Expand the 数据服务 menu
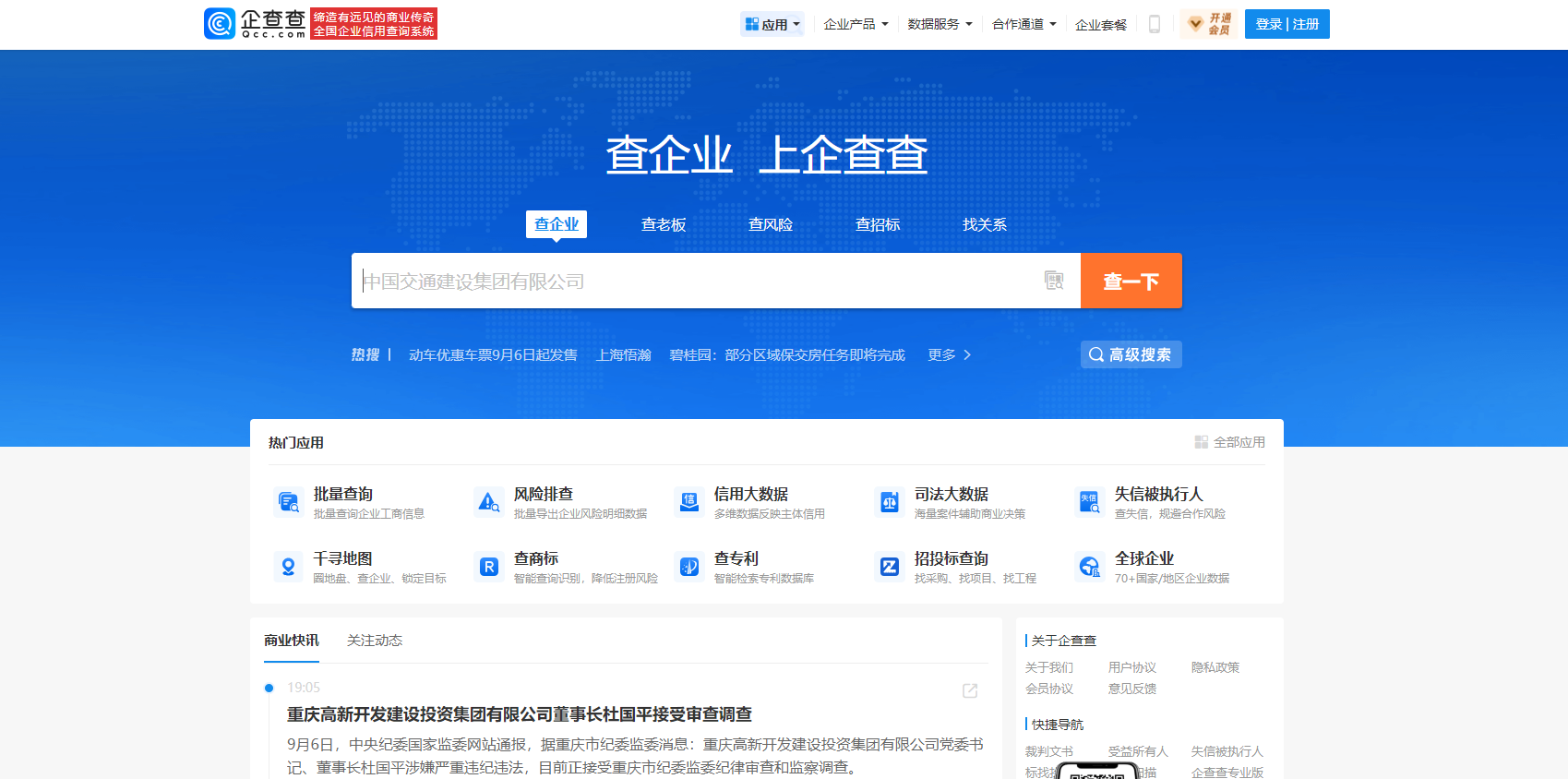 point(940,24)
